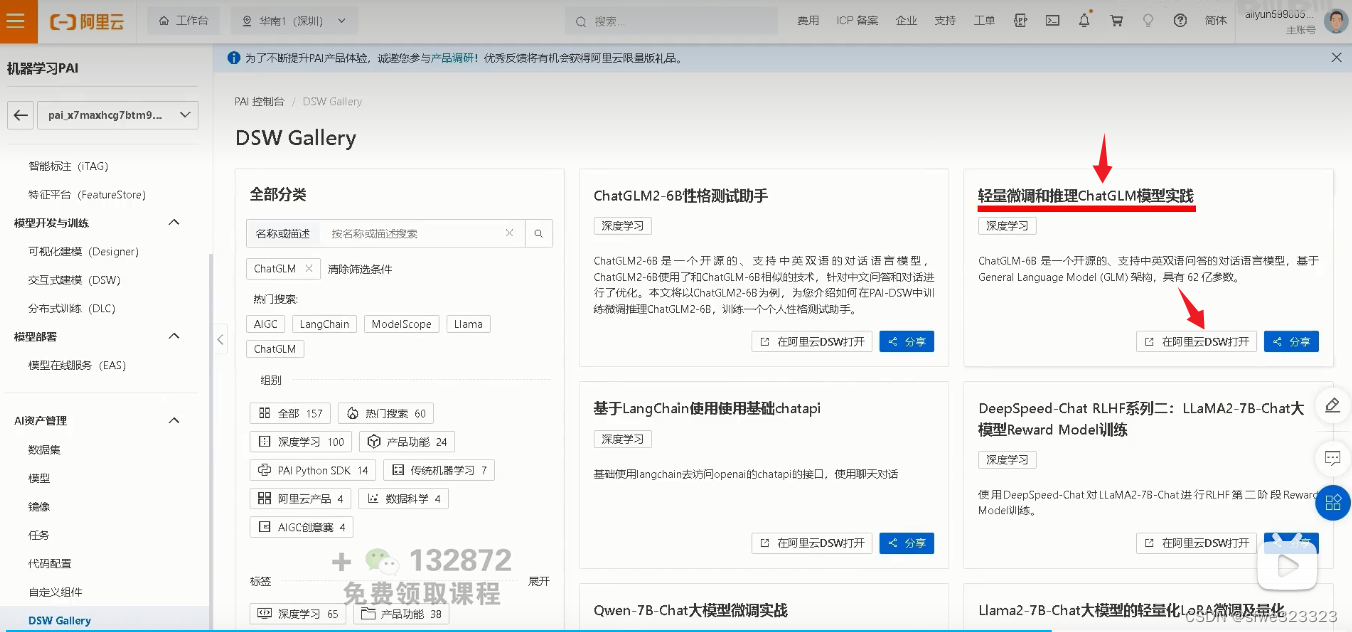
Task: Open the 工作台 workbench tab
Action: point(186,20)
